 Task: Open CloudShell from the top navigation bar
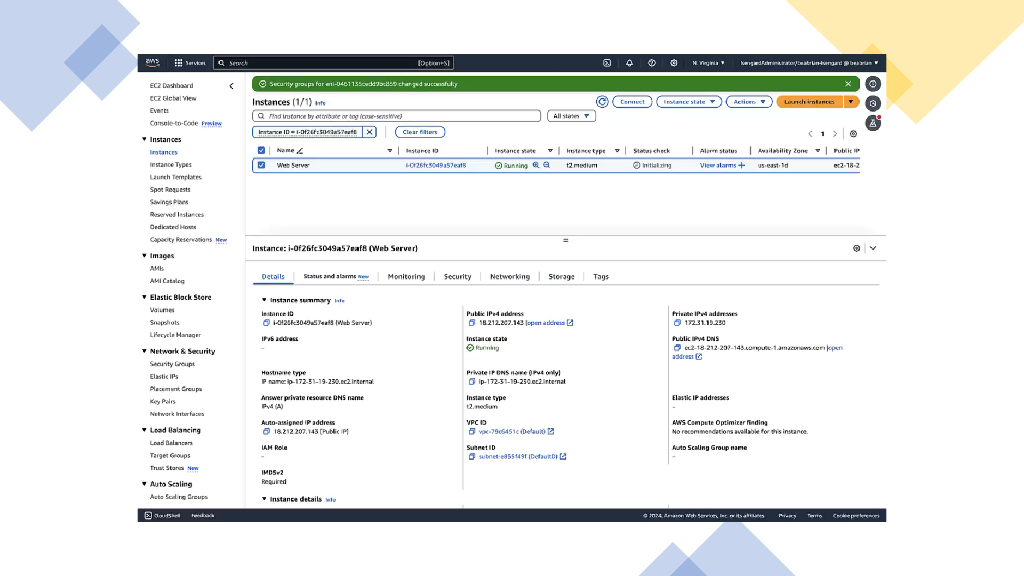point(607,63)
